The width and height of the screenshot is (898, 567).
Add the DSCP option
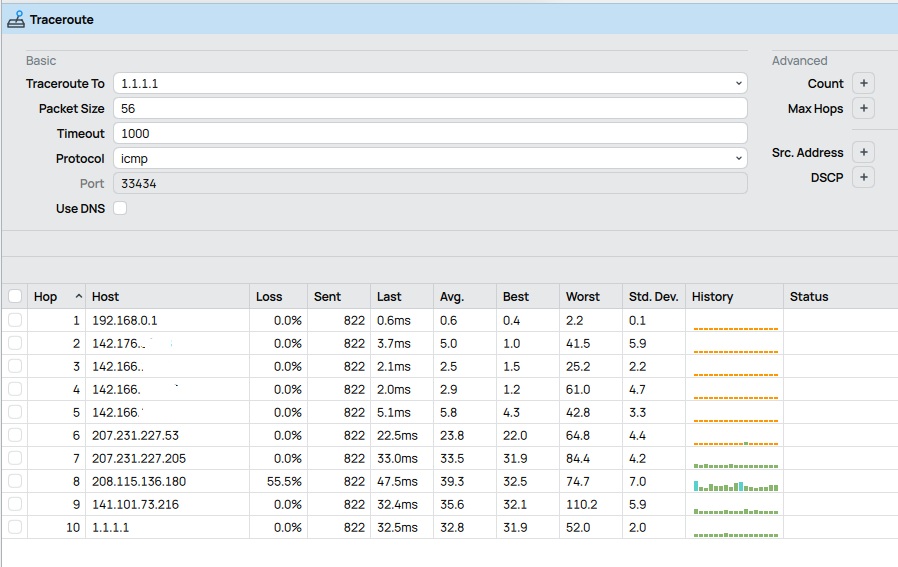(x=864, y=178)
